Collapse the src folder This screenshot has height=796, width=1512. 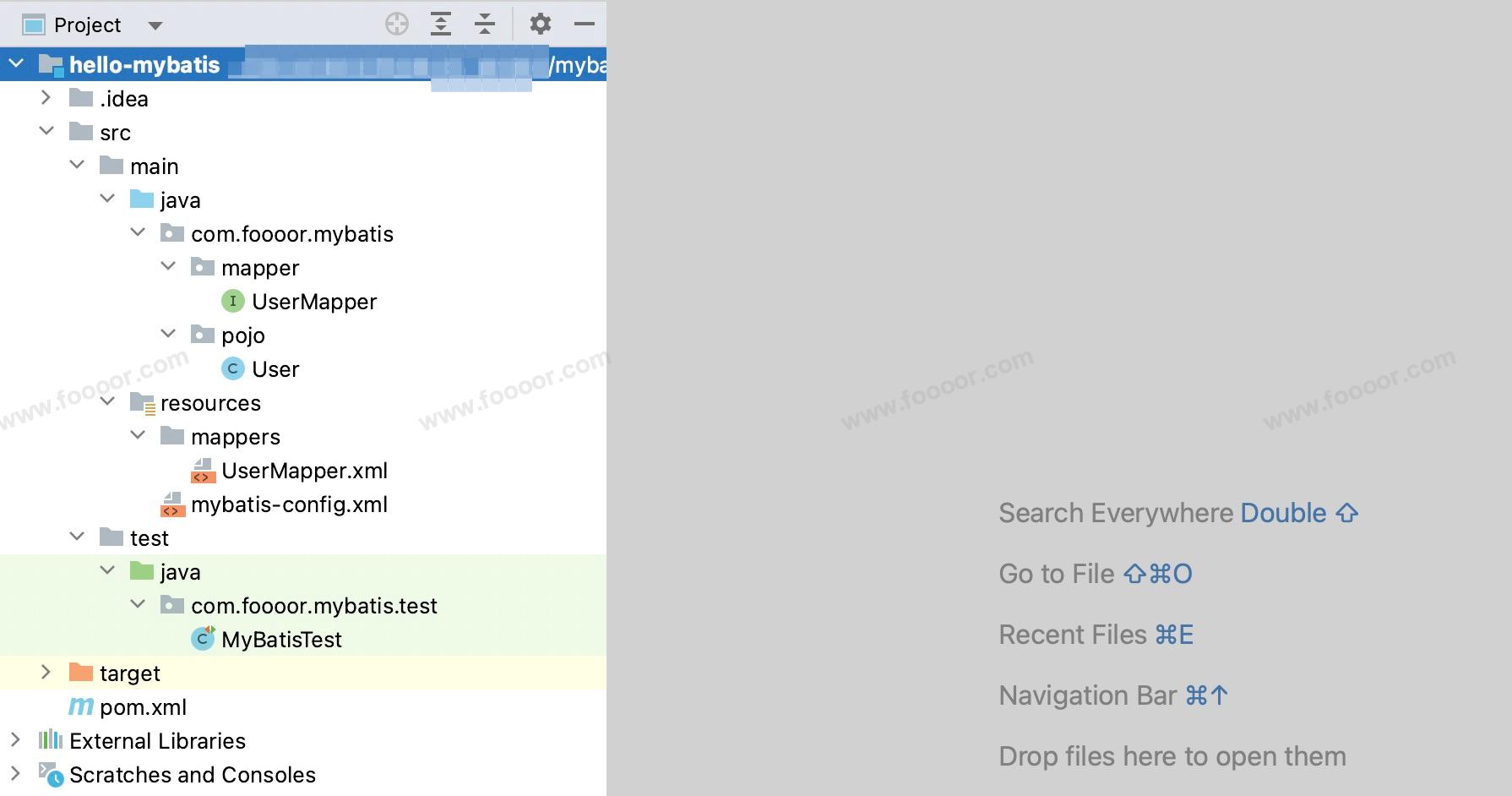(46, 132)
